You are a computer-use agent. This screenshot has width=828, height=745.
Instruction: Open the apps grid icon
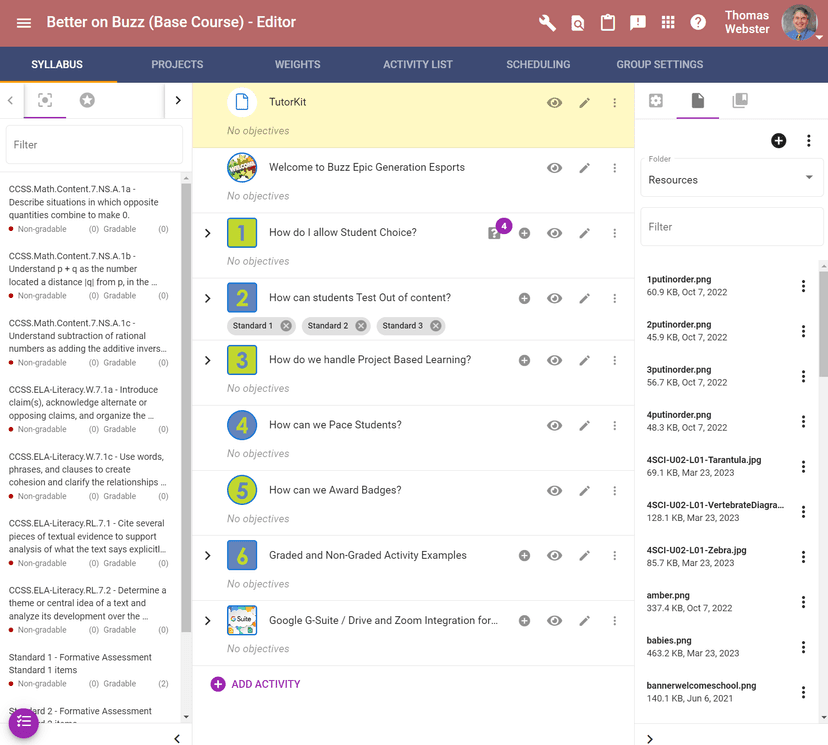point(668,23)
